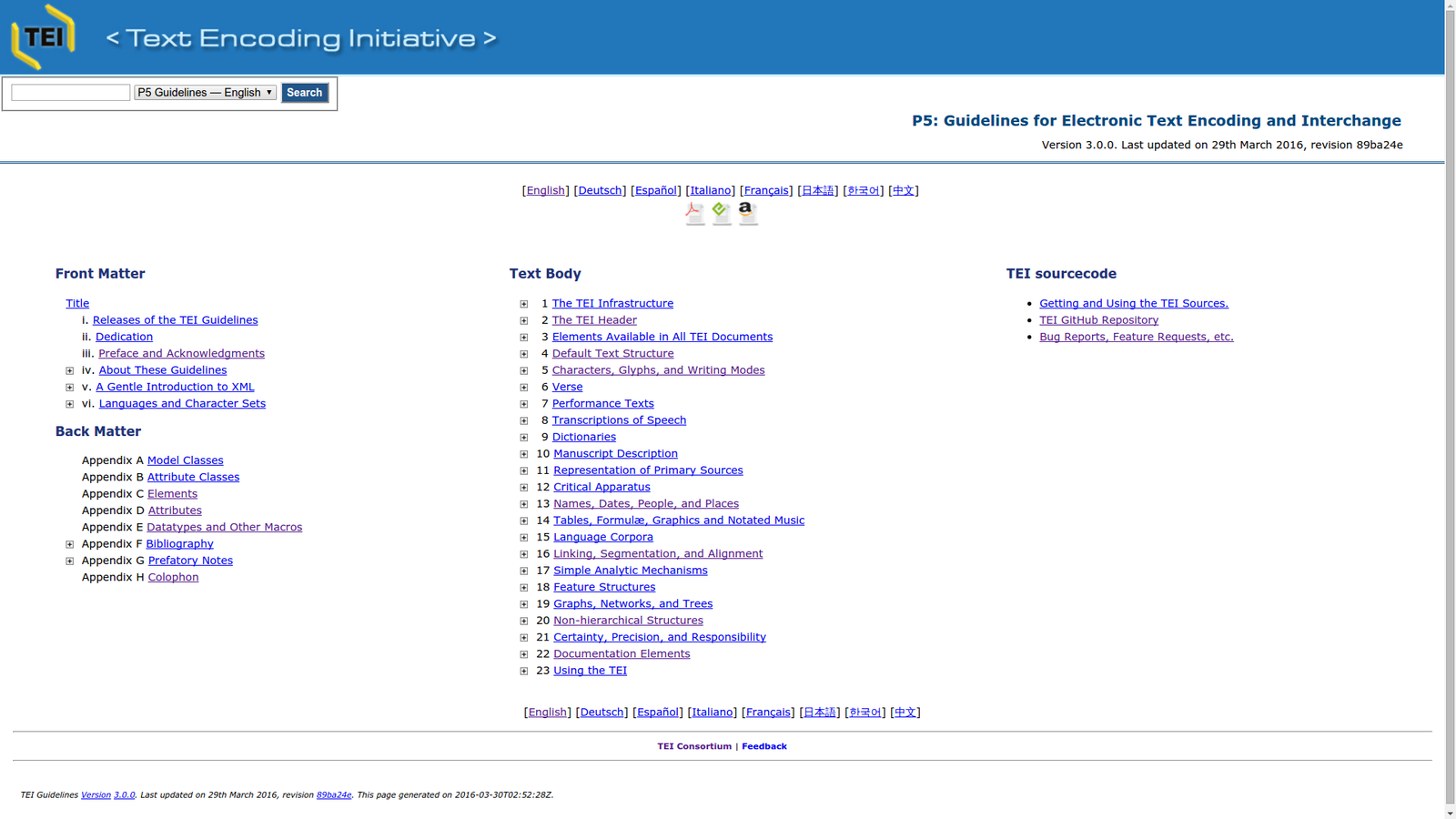Viewport: 1456px width, 819px height.
Task: Open Tables, Formulæ, Graphics and Notated Music
Action: pyautogui.click(x=679, y=521)
